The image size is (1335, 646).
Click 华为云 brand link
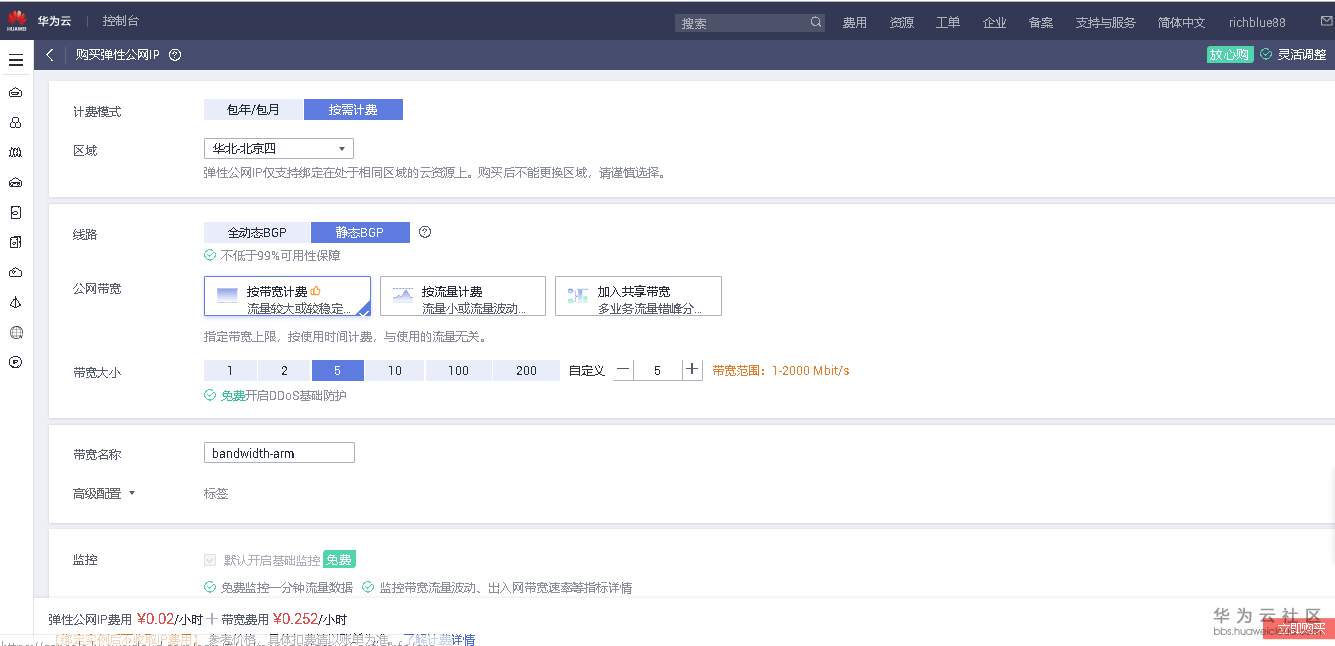coord(55,21)
